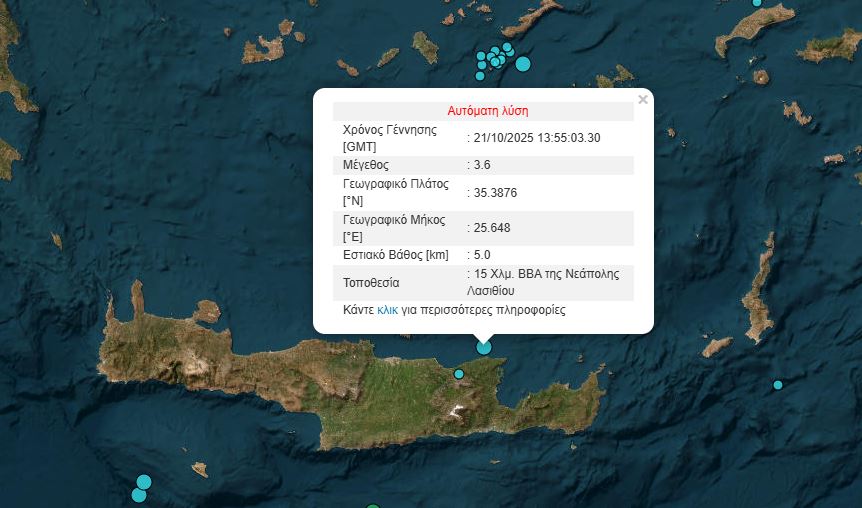This screenshot has height=508, width=862.
Task: Click the earthquake marker under the popup pointer
Action: pos(484,347)
